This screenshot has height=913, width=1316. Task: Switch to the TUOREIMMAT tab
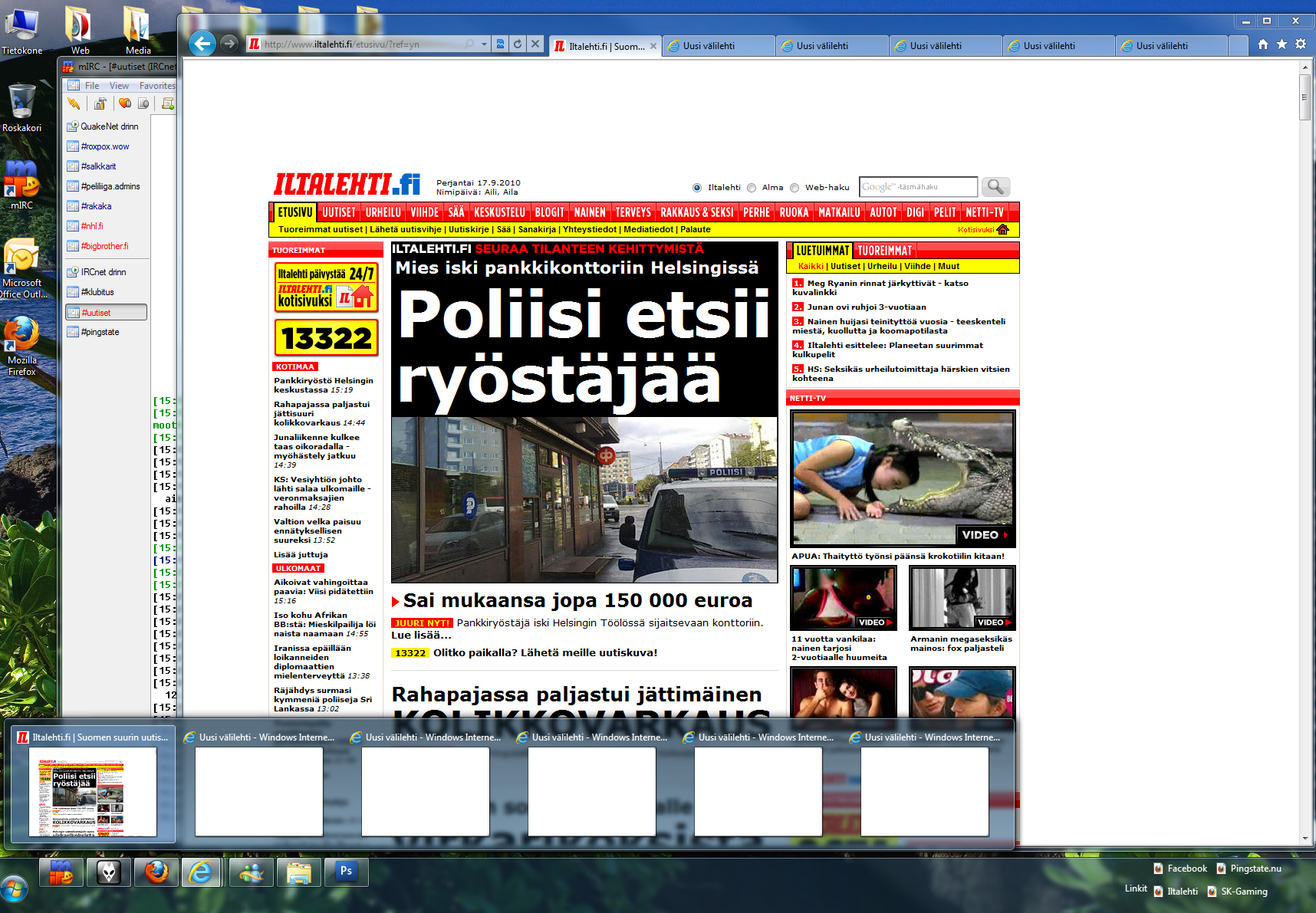[x=884, y=251]
